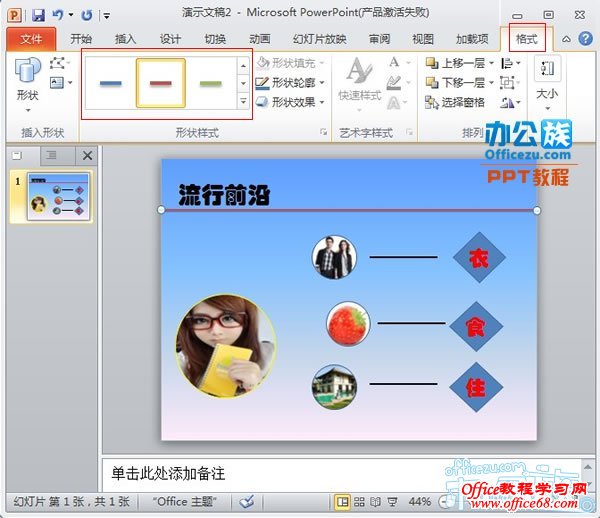
Task: Switch to the 切换 tab
Action: [215, 39]
